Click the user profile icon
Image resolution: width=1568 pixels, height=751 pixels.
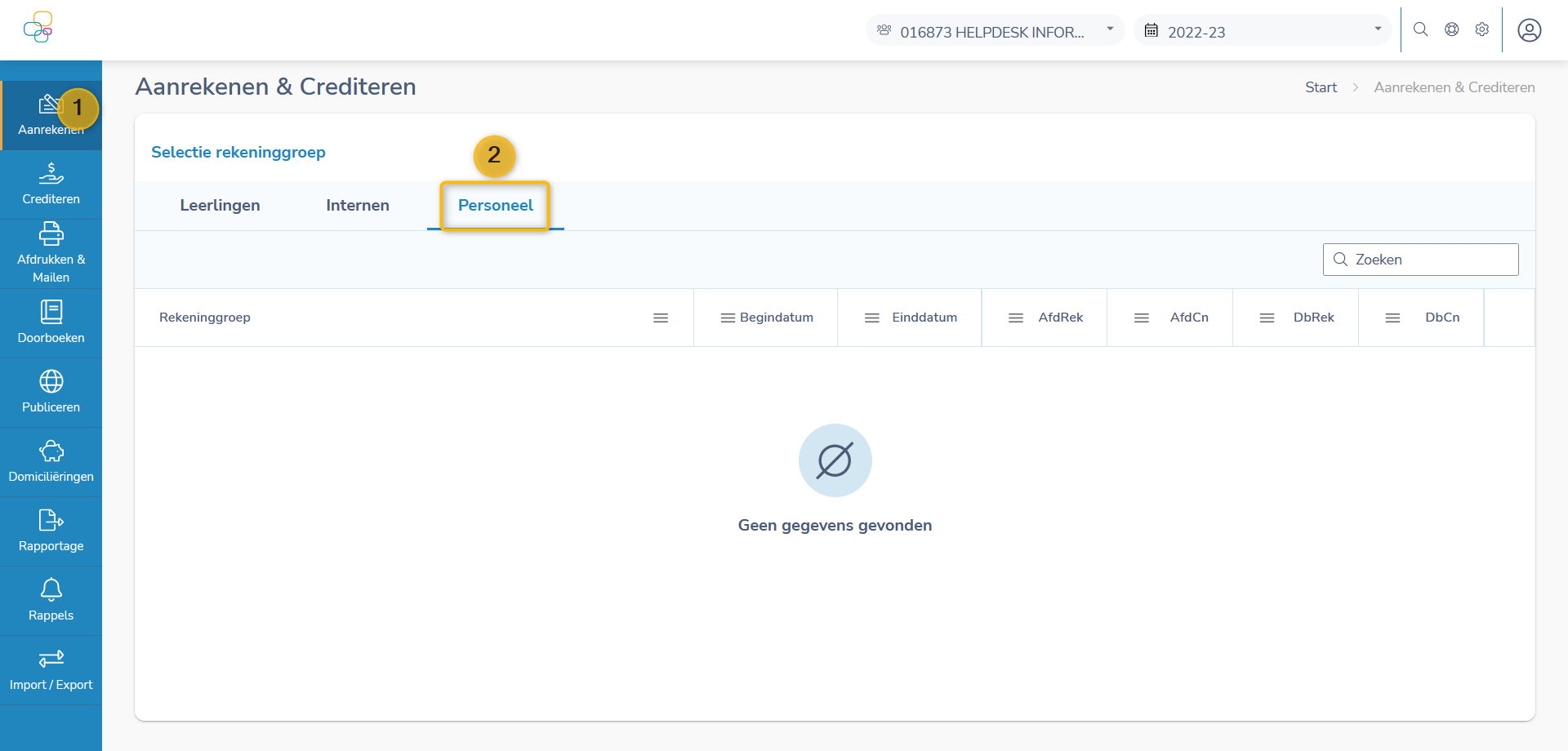pyautogui.click(x=1529, y=30)
